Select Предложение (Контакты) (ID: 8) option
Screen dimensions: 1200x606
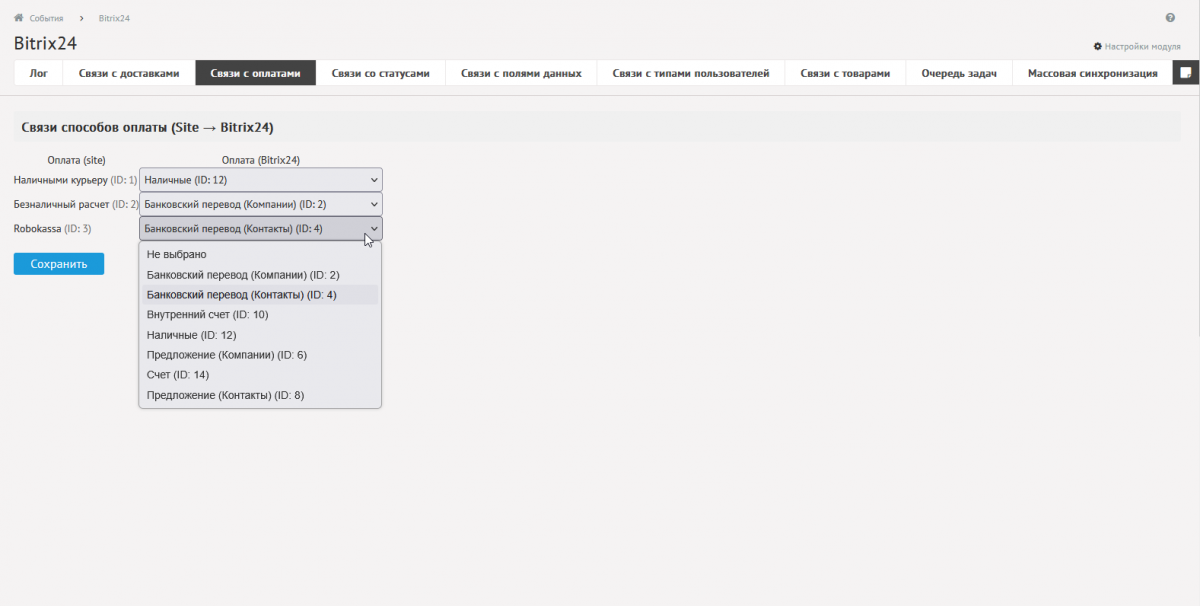[x=225, y=395]
